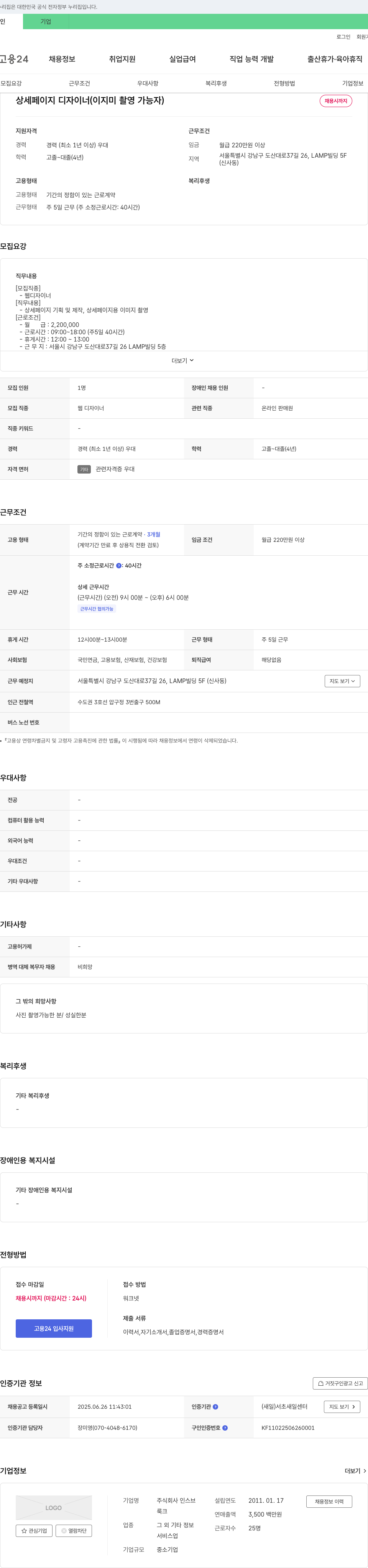Click the 장미영 contact phone text

(x=107, y=1428)
